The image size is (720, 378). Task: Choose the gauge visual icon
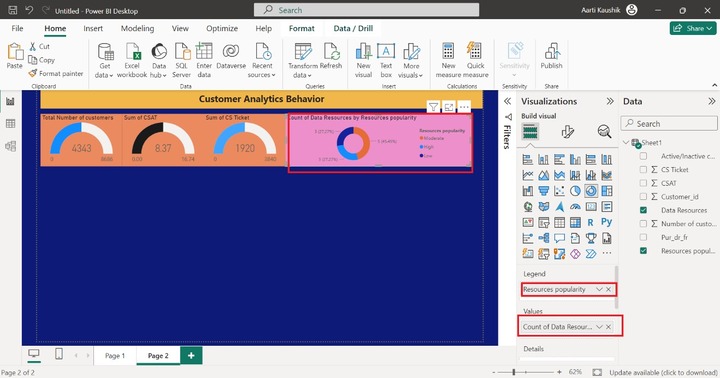click(x=575, y=207)
